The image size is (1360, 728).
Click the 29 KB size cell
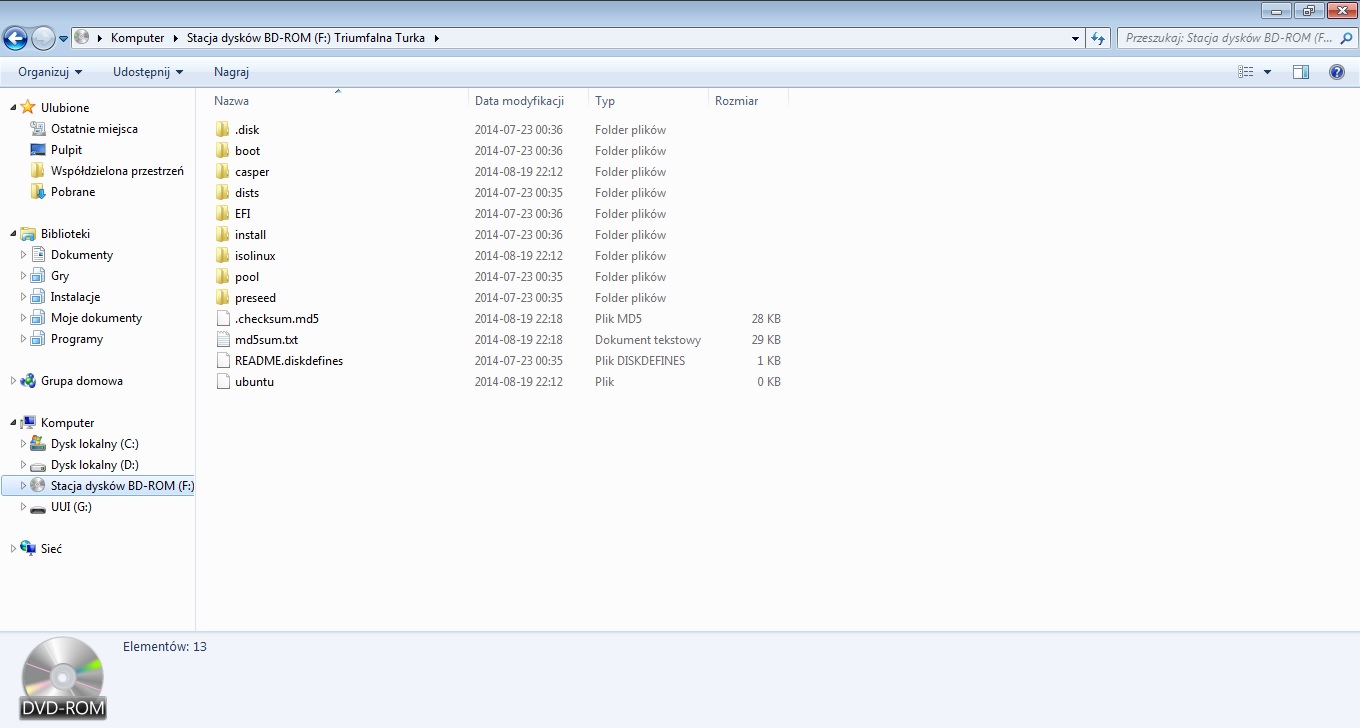pos(766,340)
